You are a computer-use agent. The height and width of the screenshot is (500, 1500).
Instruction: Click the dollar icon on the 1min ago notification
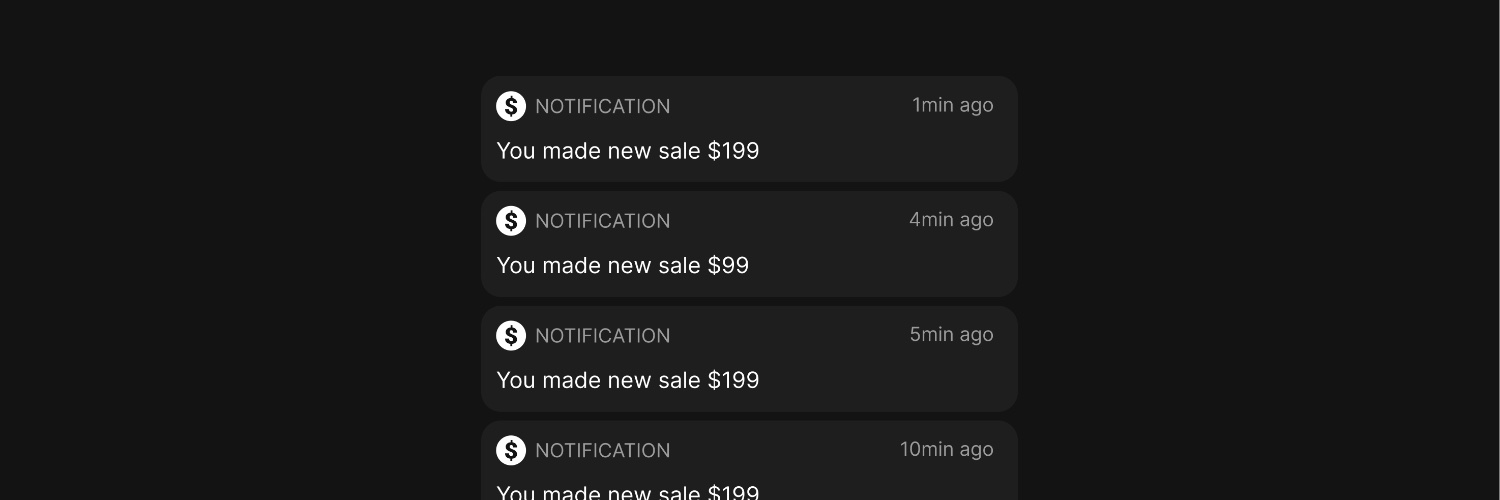(511, 106)
